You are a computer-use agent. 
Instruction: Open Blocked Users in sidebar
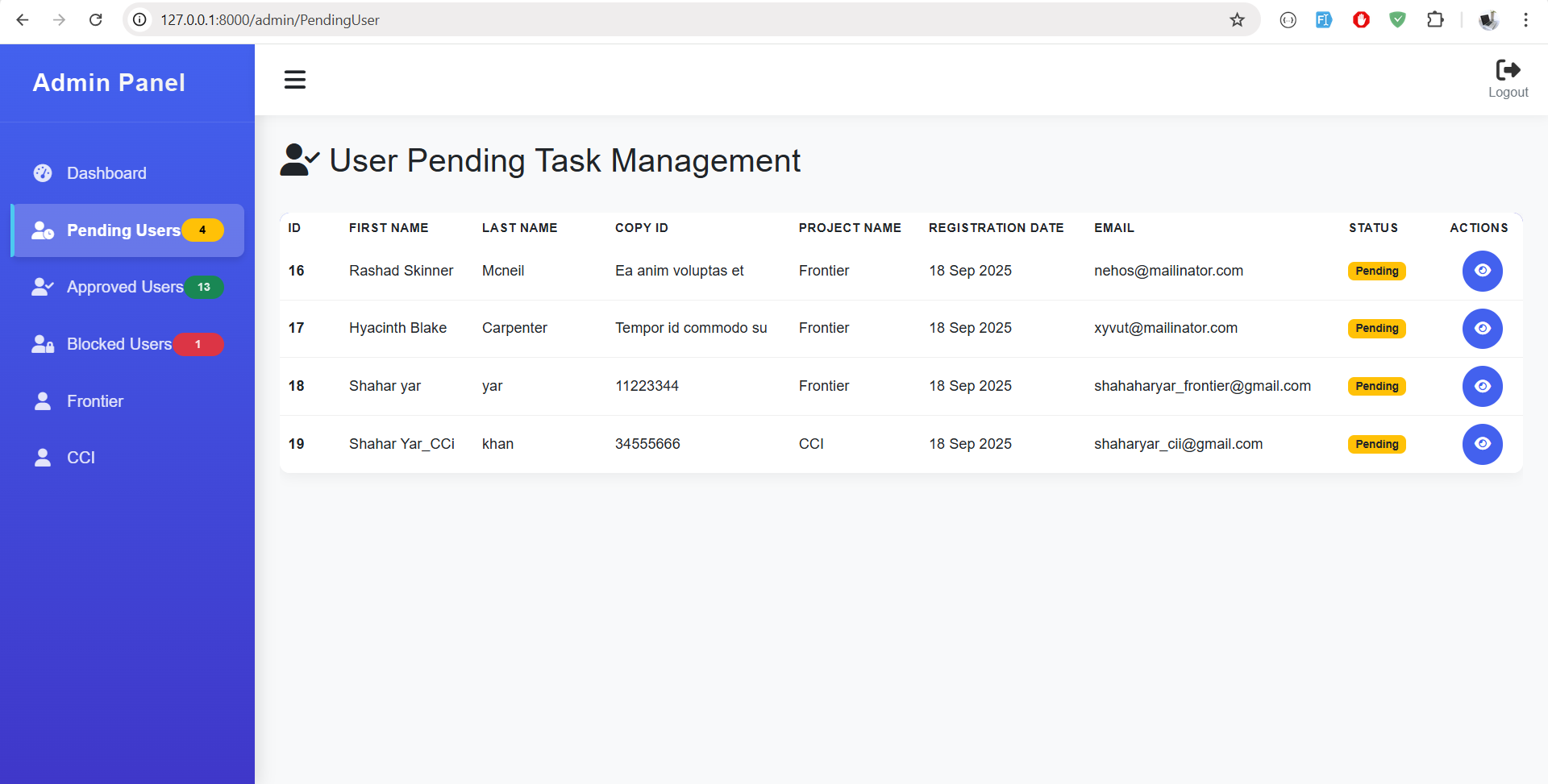click(119, 345)
